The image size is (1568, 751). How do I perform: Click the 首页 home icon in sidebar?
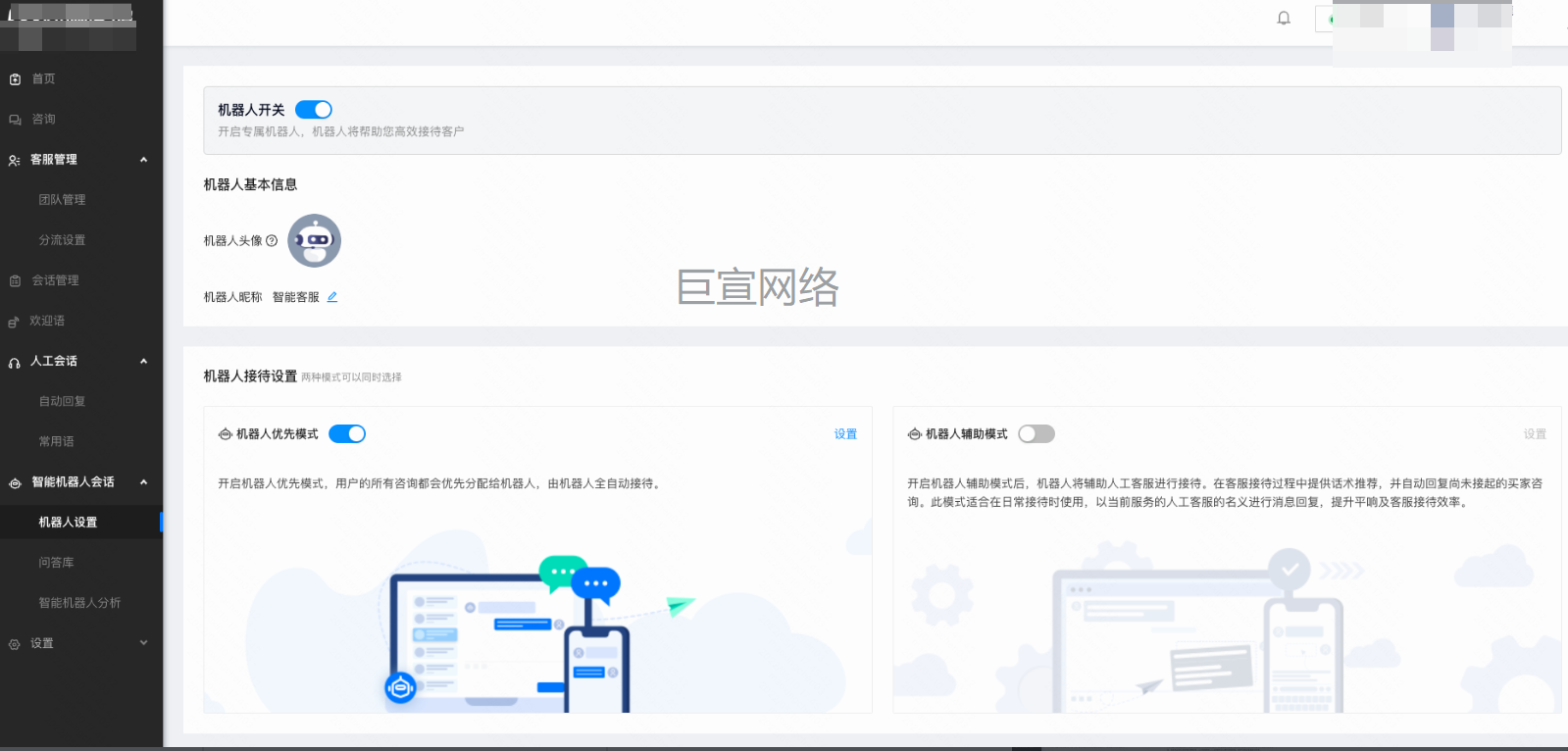[x=15, y=79]
